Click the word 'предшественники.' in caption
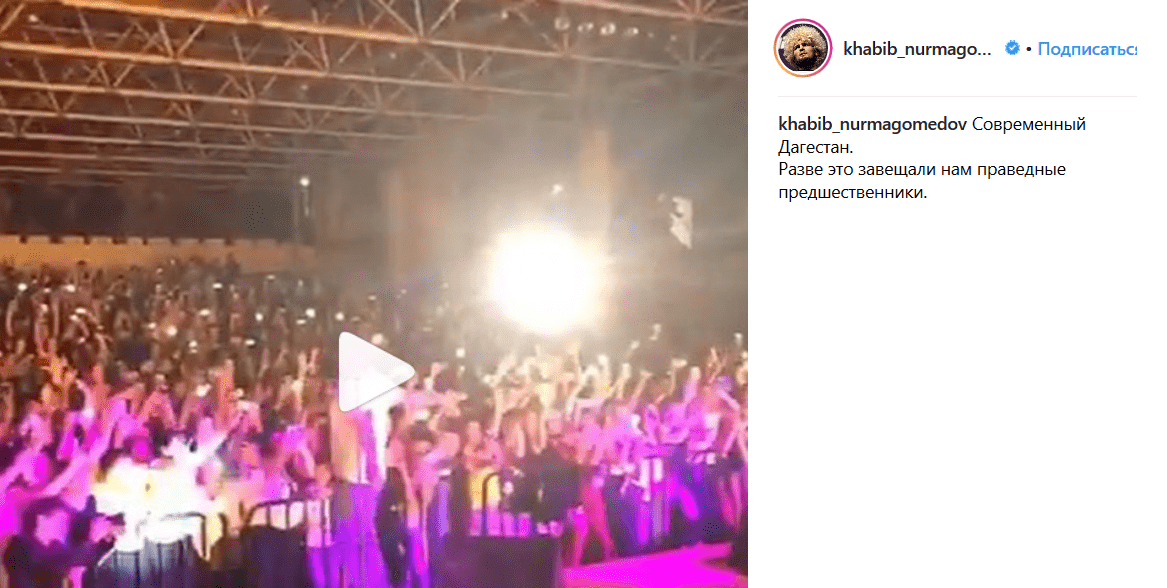 [853, 193]
